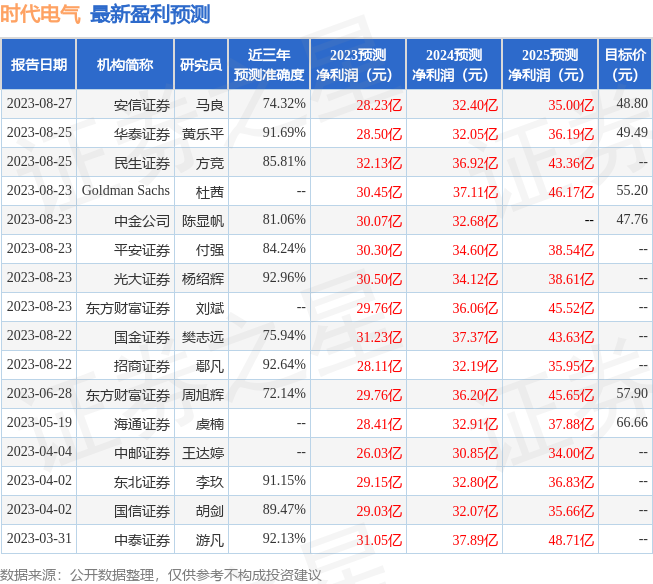Click accuracy value 84.24%
Image resolution: width=653 pixels, height=584 pixels.
pyautogui.click(x=284, y=249)
